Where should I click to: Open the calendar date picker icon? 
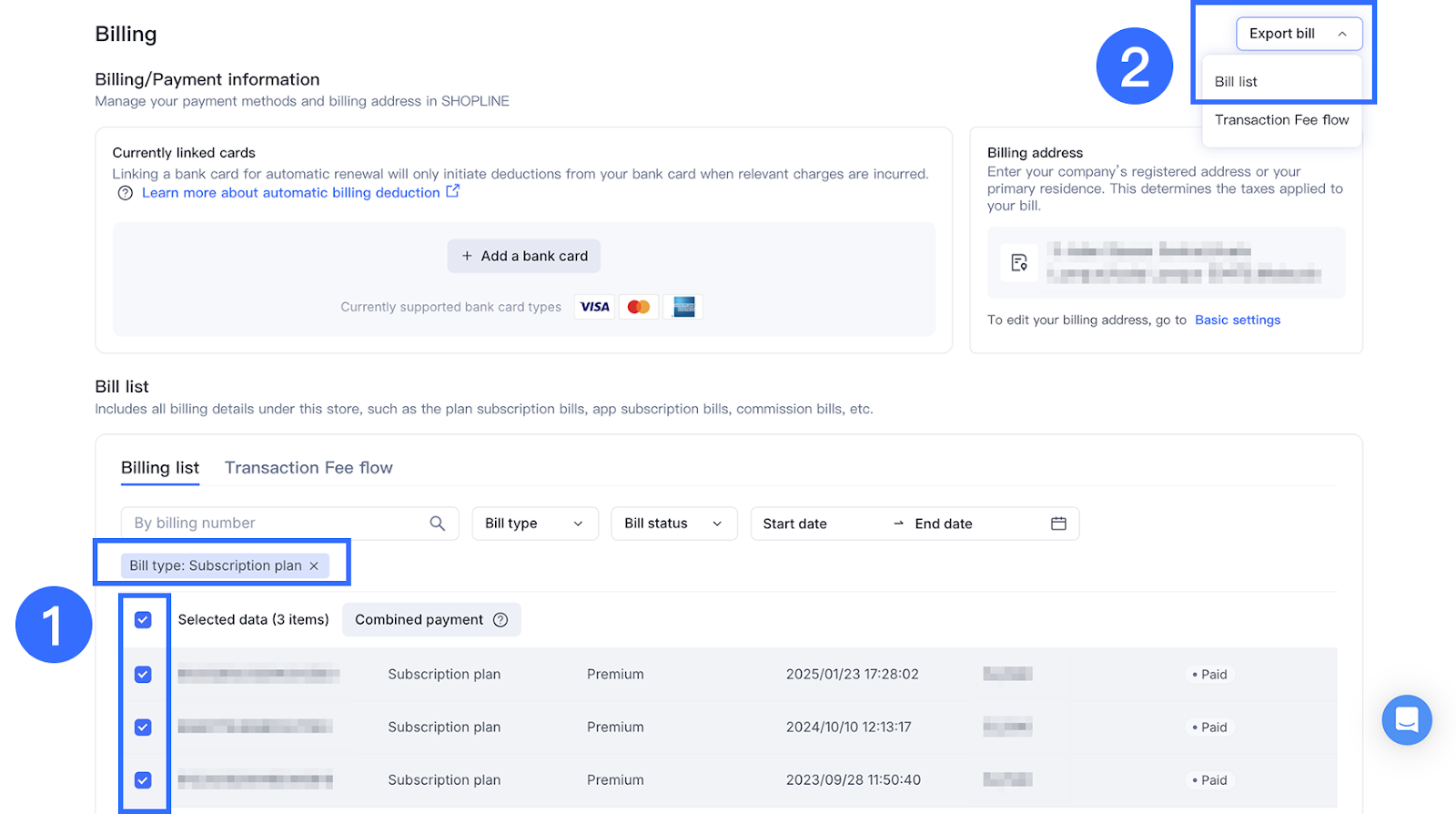coord(1058,524)
